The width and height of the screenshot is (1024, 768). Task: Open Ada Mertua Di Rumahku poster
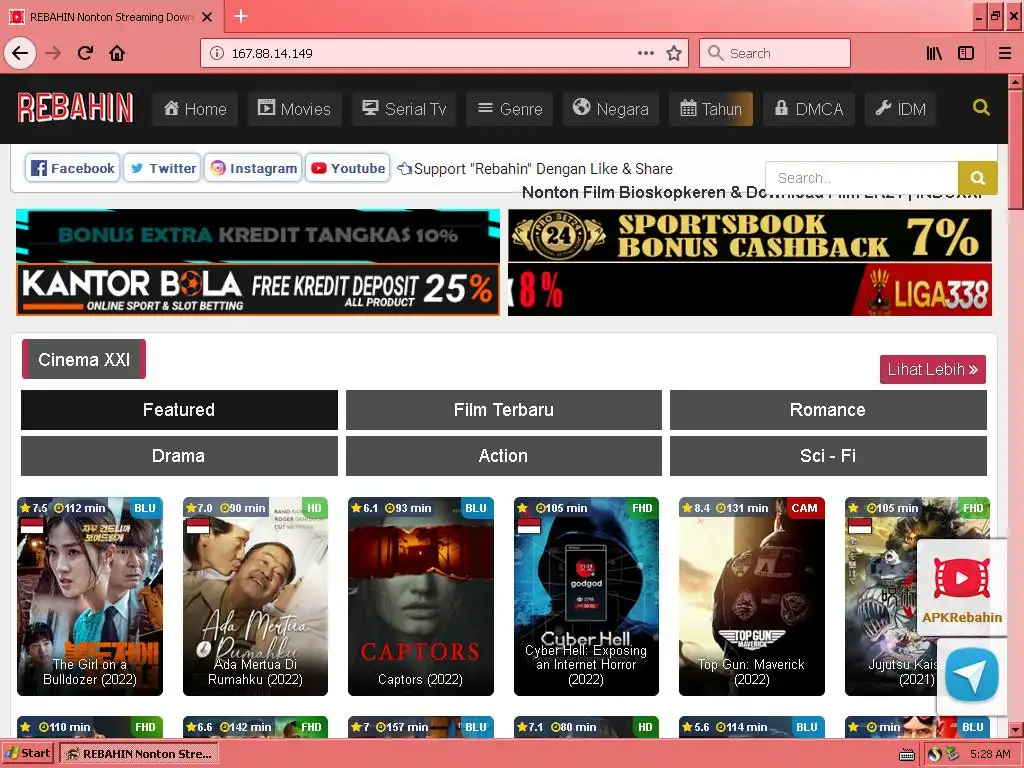(x=255, y=596)
